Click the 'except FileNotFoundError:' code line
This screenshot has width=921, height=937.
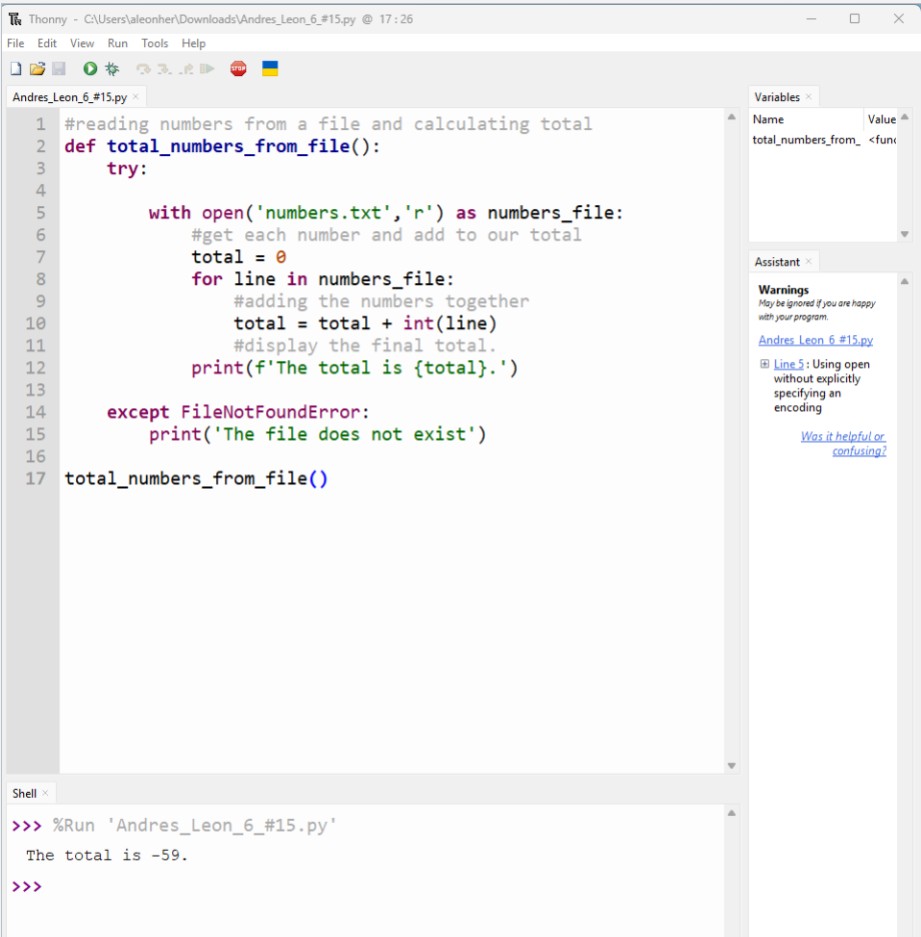[238, 412]
